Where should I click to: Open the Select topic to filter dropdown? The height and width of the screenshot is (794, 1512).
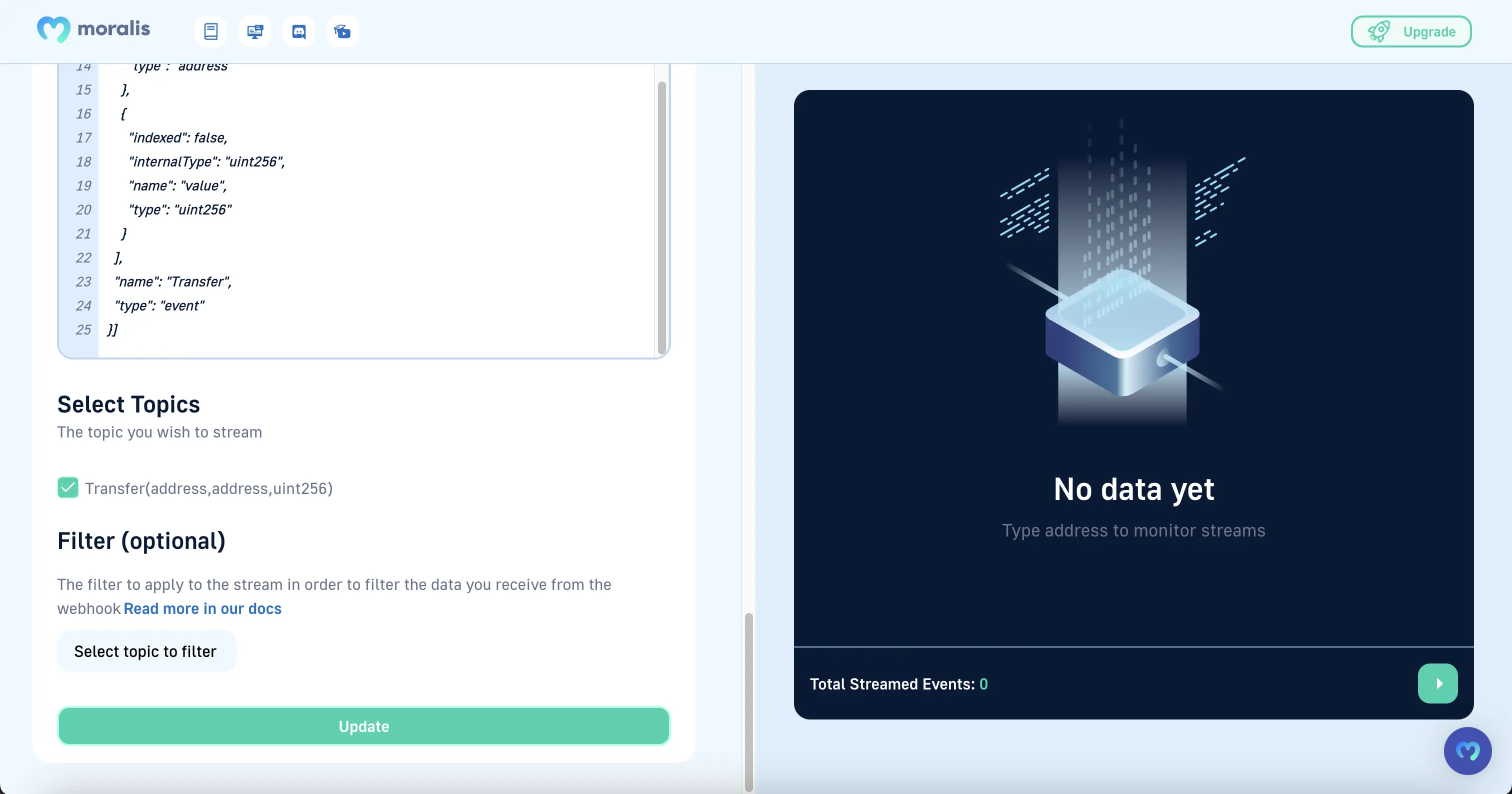coord(146,651)
